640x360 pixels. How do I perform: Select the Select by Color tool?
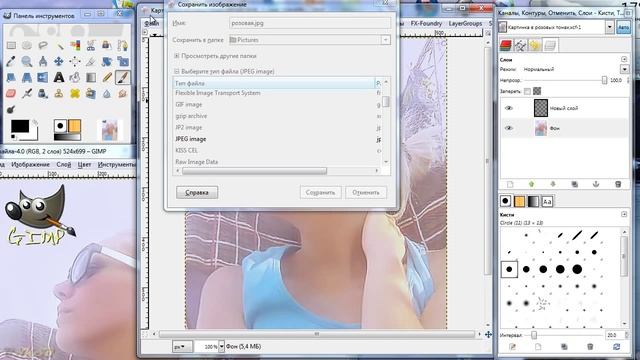point(75,45)
